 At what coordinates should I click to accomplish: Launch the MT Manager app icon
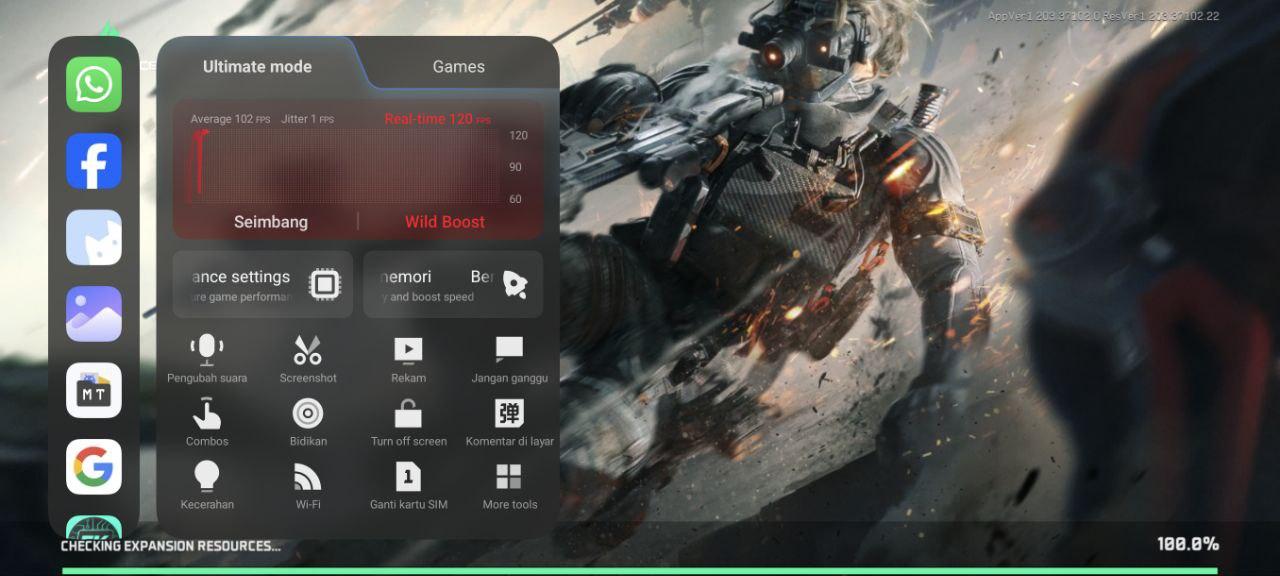coord(94,390)
